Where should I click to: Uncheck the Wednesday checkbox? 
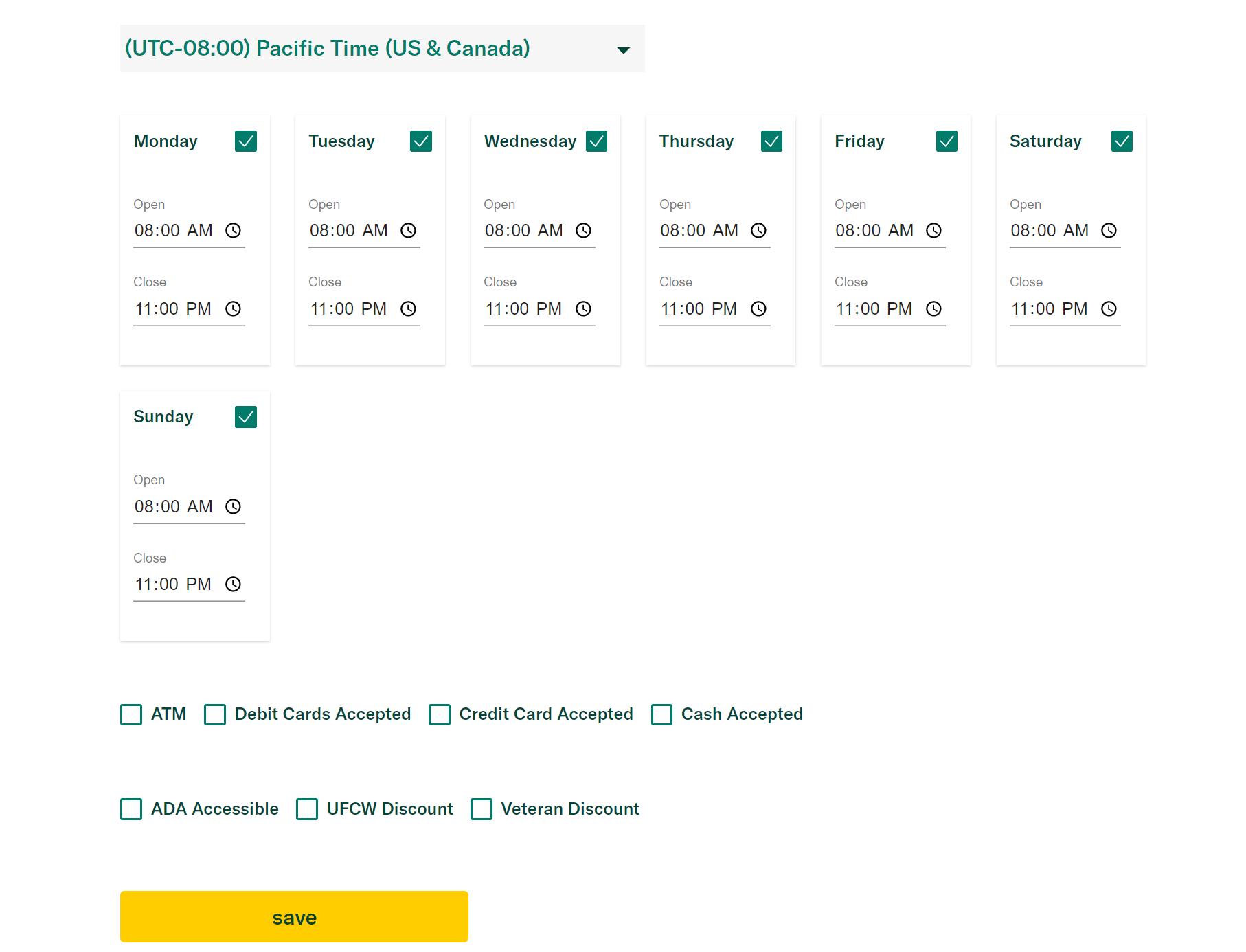pos(596,141)
